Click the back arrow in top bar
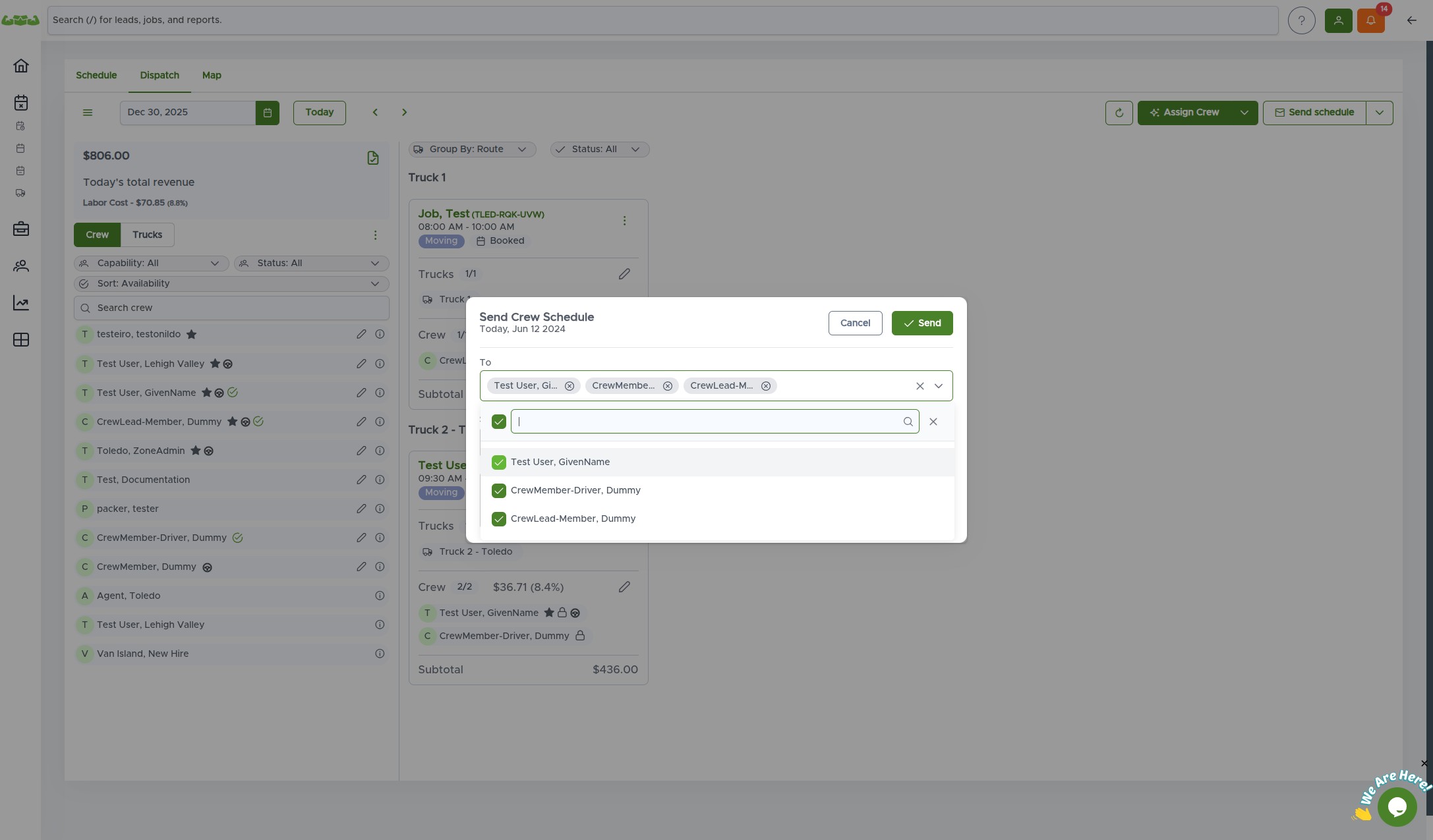Viewport: 1433px width, 840px height. click(1411, 20)
